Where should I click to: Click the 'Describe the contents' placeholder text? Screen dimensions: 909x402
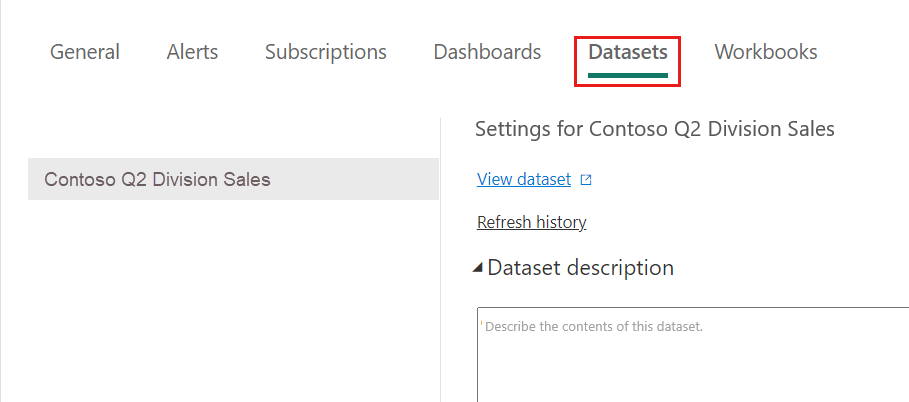pyautogui.click(x=594, y=326)
